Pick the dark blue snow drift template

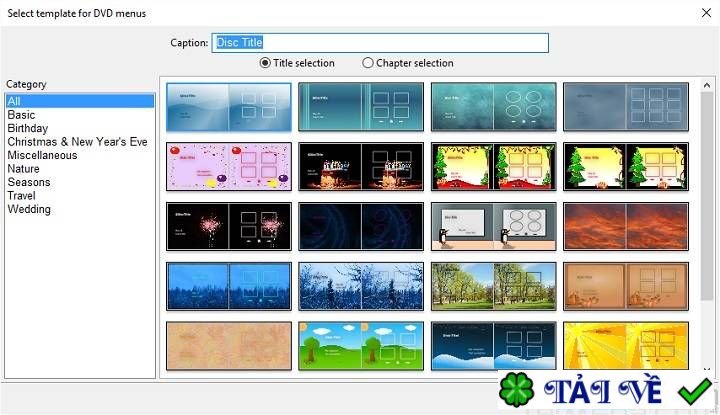click(x=494, y=346)
